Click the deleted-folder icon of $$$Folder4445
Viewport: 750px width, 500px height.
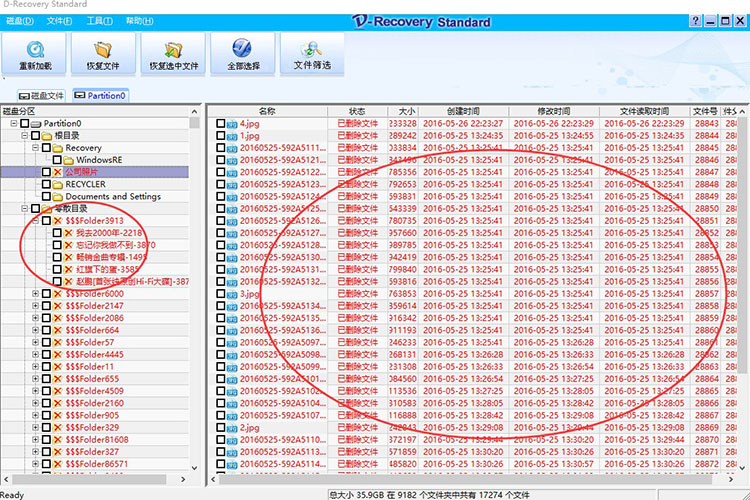point(58,355)
